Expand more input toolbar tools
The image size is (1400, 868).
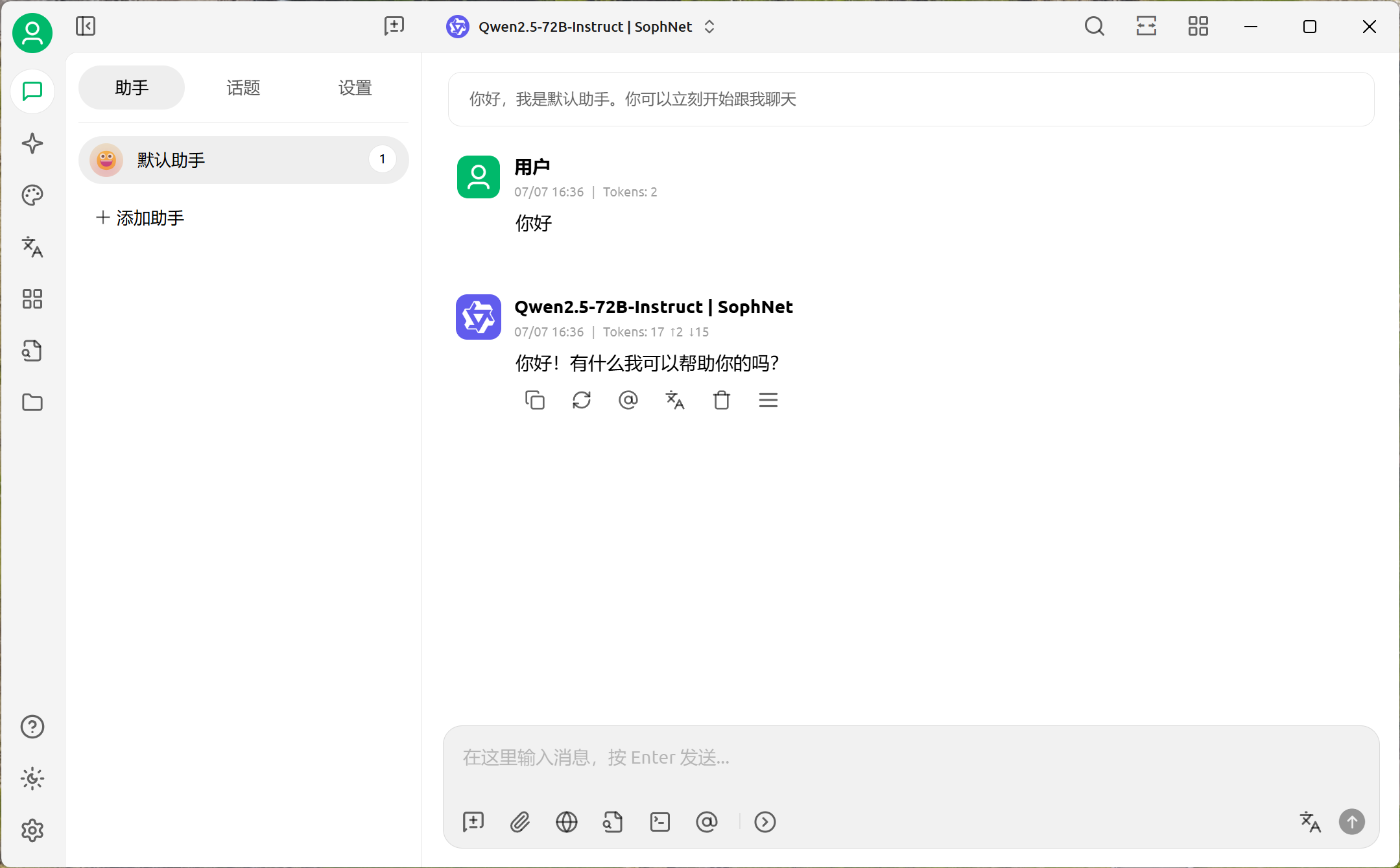[765, 822]
